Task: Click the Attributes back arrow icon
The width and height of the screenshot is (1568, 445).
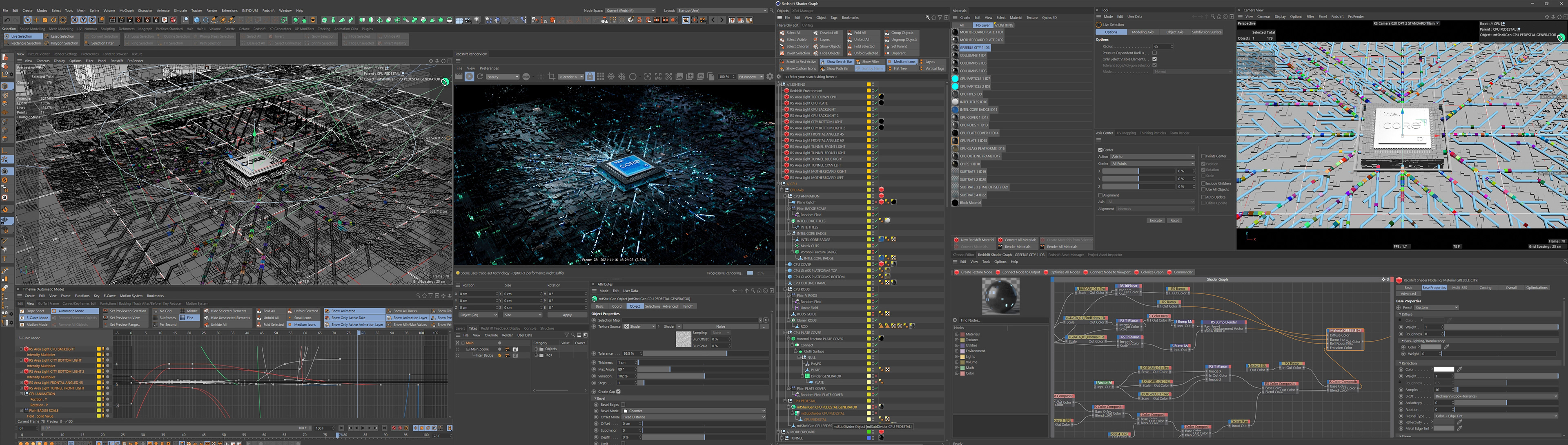Action: (734, 291)
